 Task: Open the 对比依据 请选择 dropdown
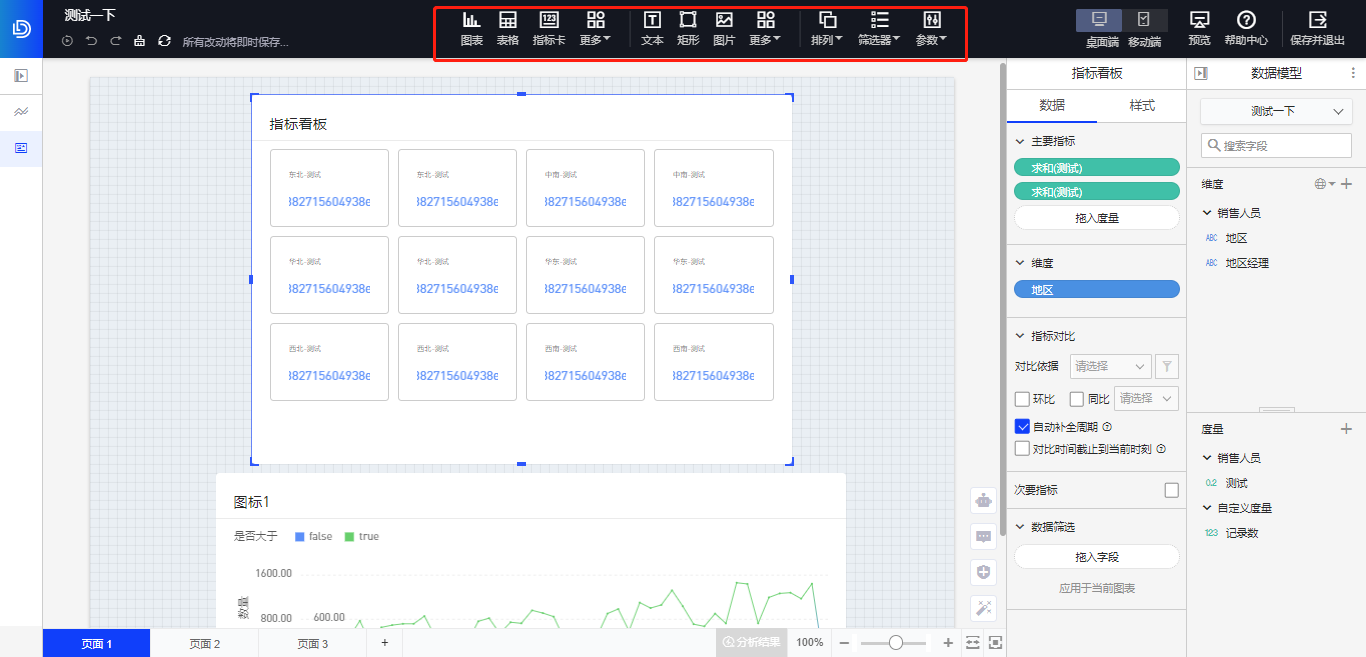[1110, 366]
